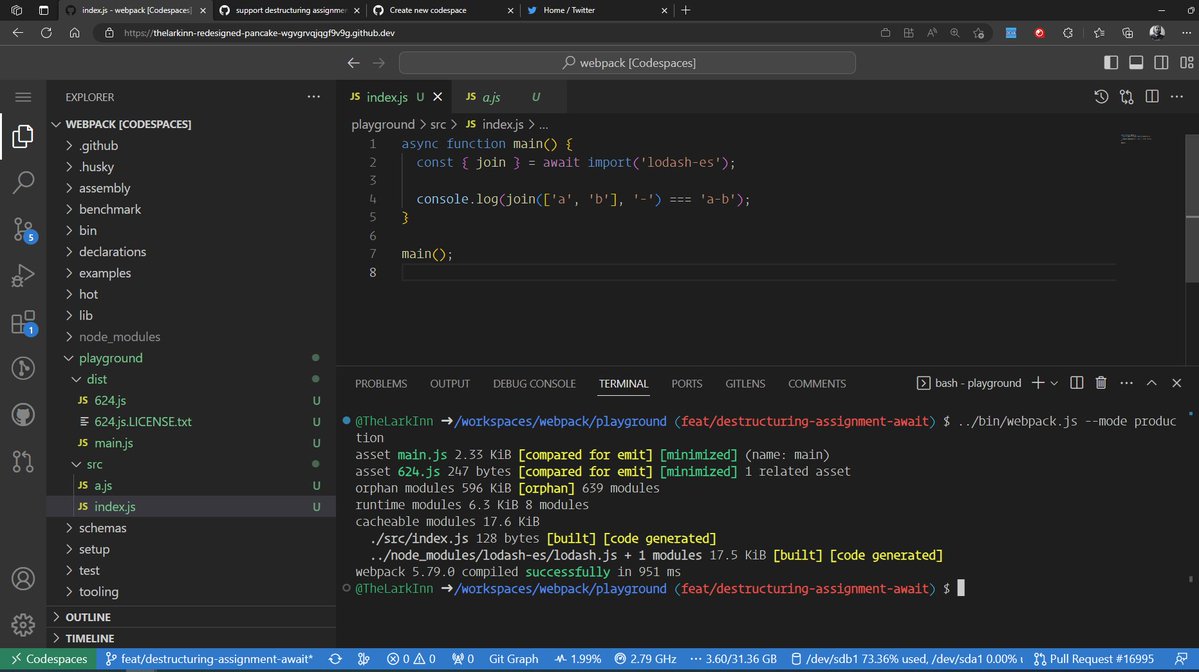Viewport: 1199px width, 672px height.
Task: Open the hamburger application menu
Action: point(23,97)
